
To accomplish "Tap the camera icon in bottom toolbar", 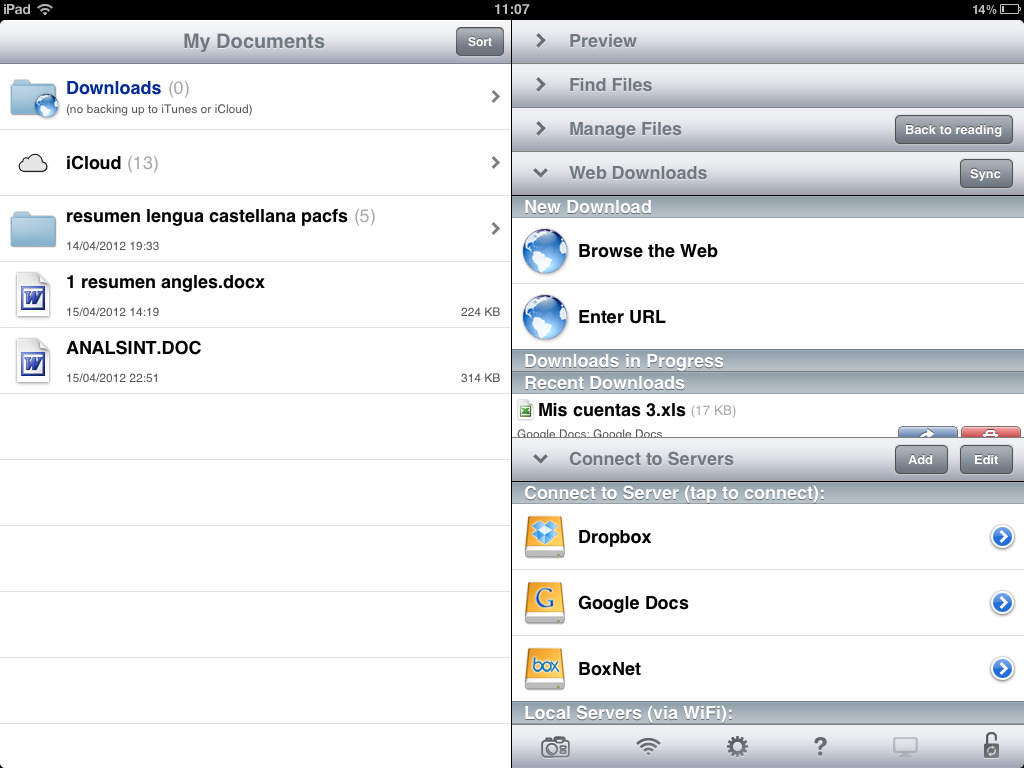I will point(555,746).
